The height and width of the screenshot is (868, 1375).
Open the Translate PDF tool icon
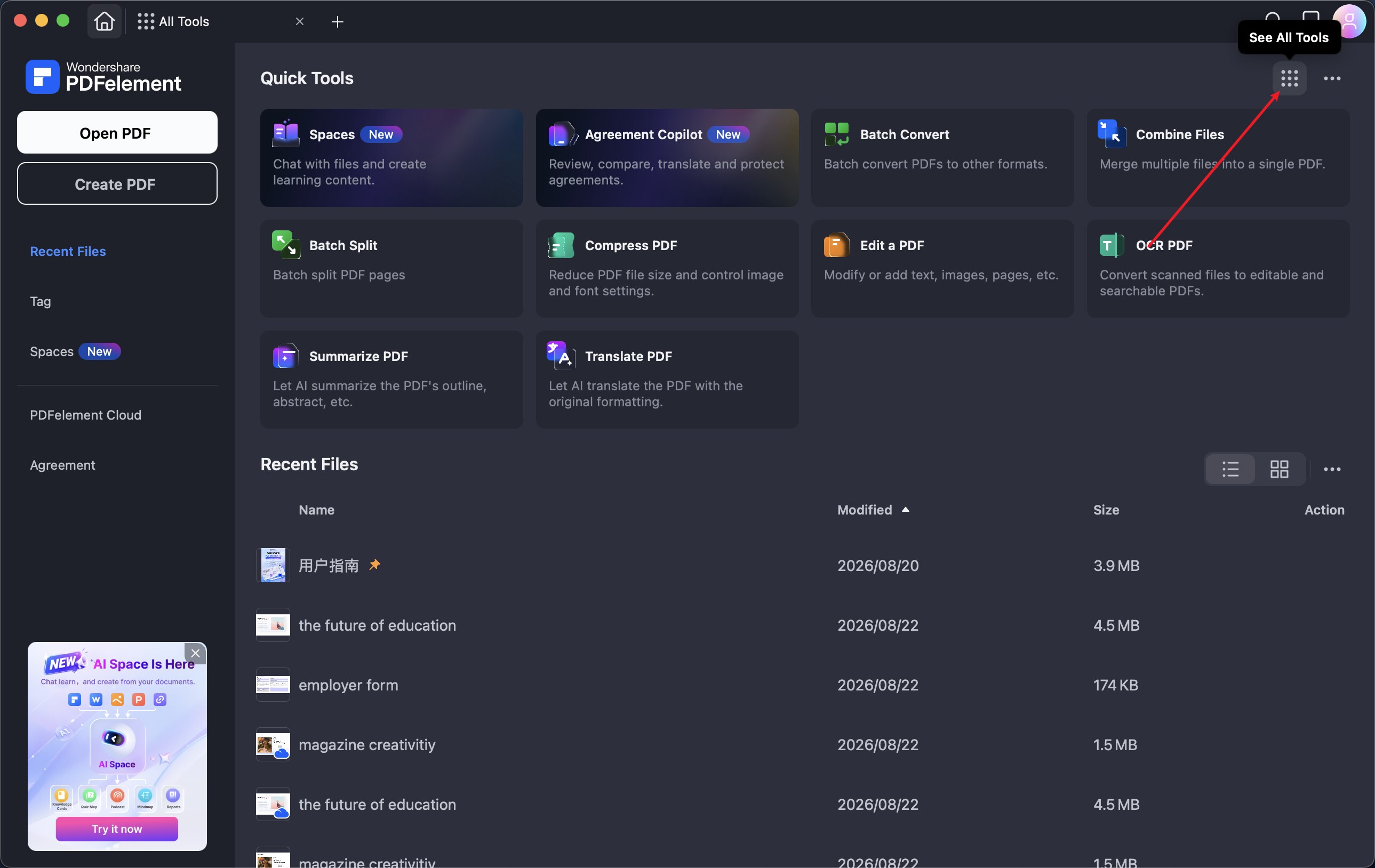[x=561, y=355]
